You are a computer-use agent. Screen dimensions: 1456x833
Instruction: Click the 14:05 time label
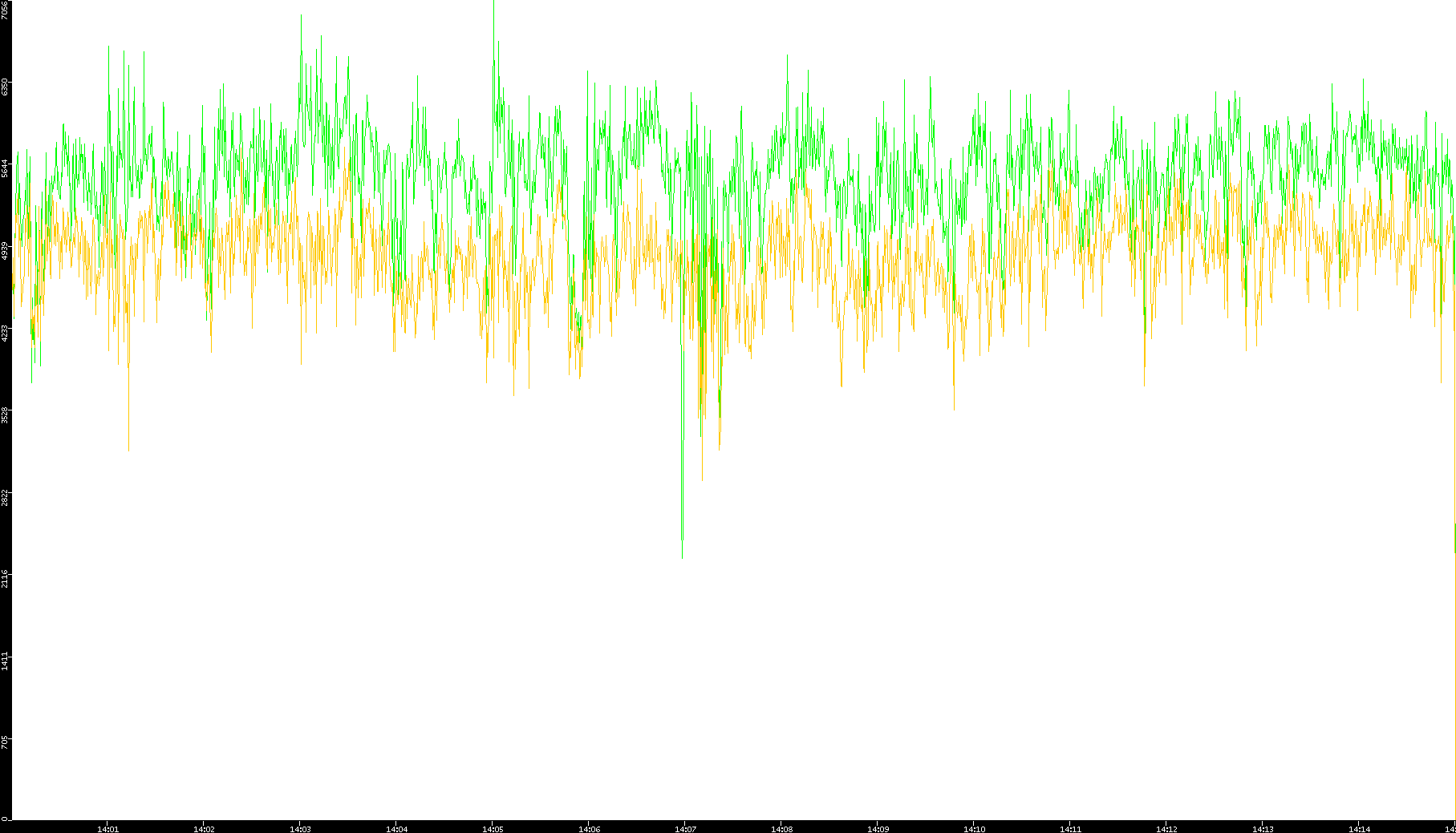pyautogui.click(x=493, y=828)
